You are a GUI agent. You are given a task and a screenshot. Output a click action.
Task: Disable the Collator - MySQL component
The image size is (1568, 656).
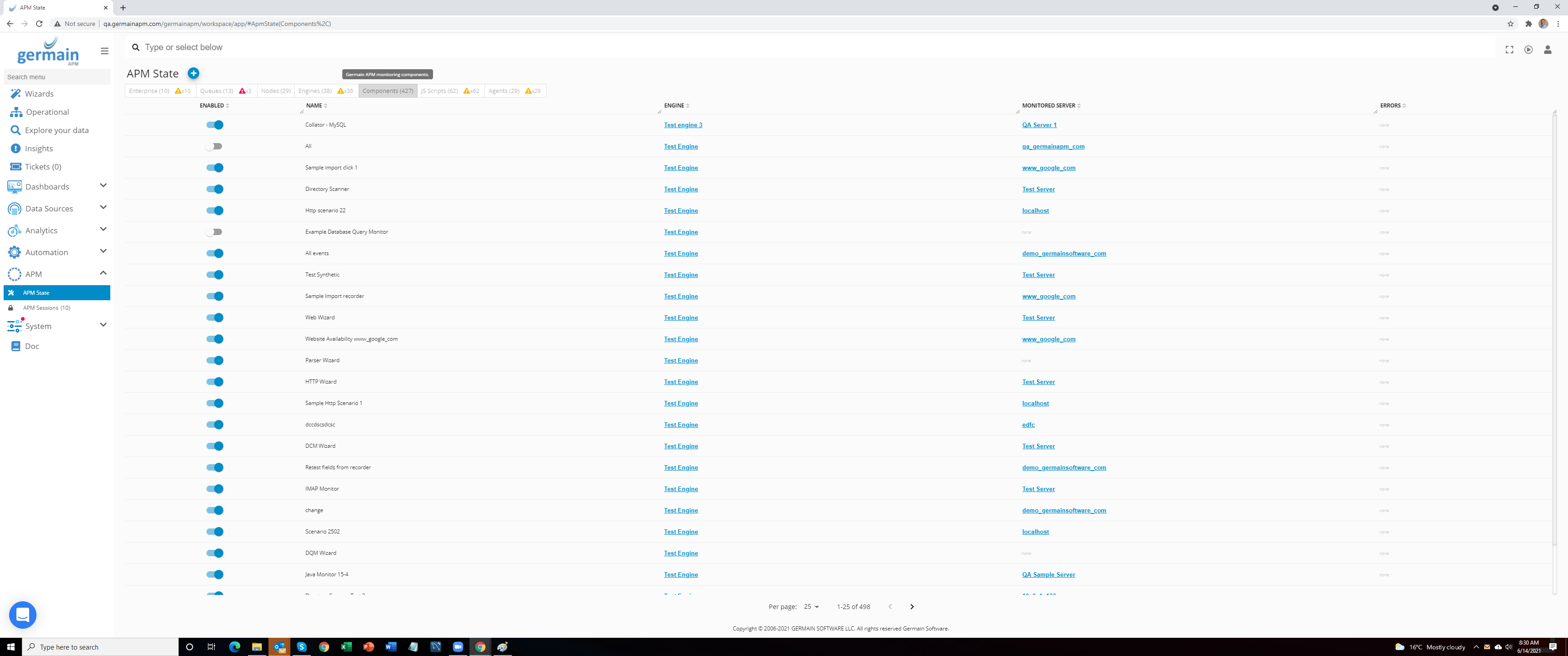tap(215, 125)
